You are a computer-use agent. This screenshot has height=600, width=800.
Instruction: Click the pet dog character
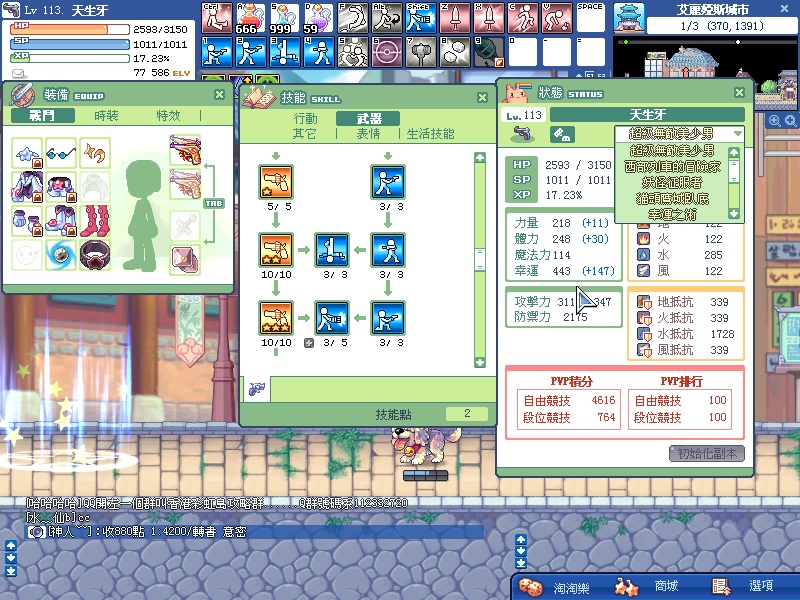click(425, 446)
